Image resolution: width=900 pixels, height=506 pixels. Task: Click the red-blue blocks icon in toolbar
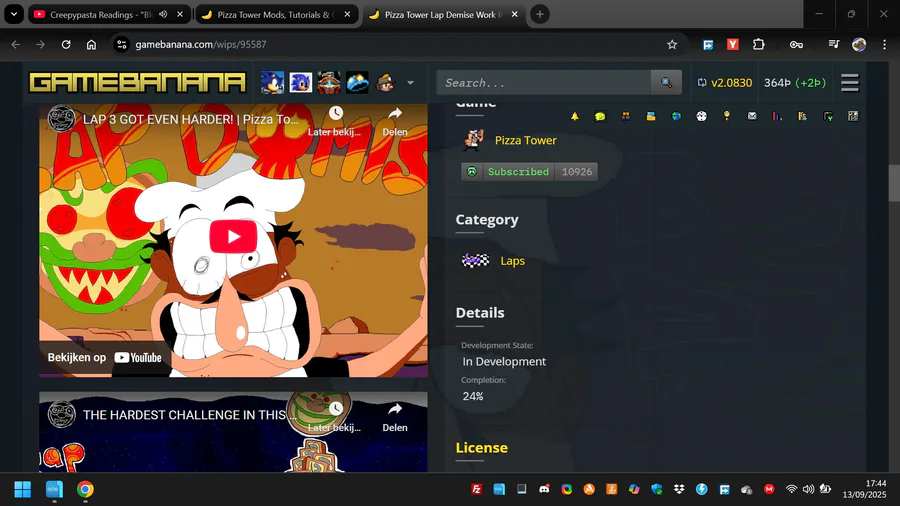click(x=626, y=116)
